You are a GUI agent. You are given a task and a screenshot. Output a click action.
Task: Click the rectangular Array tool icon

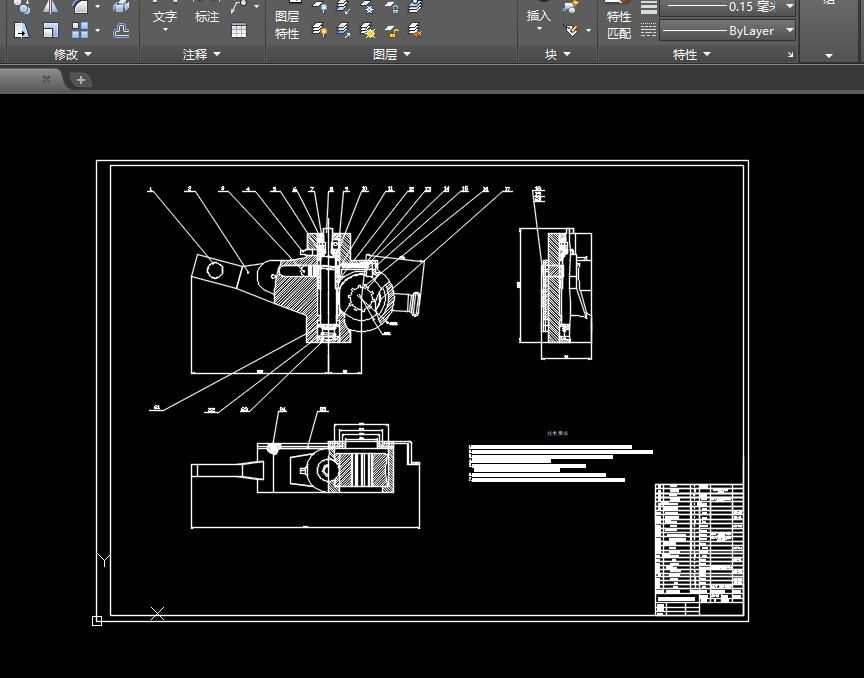[80, 31]
